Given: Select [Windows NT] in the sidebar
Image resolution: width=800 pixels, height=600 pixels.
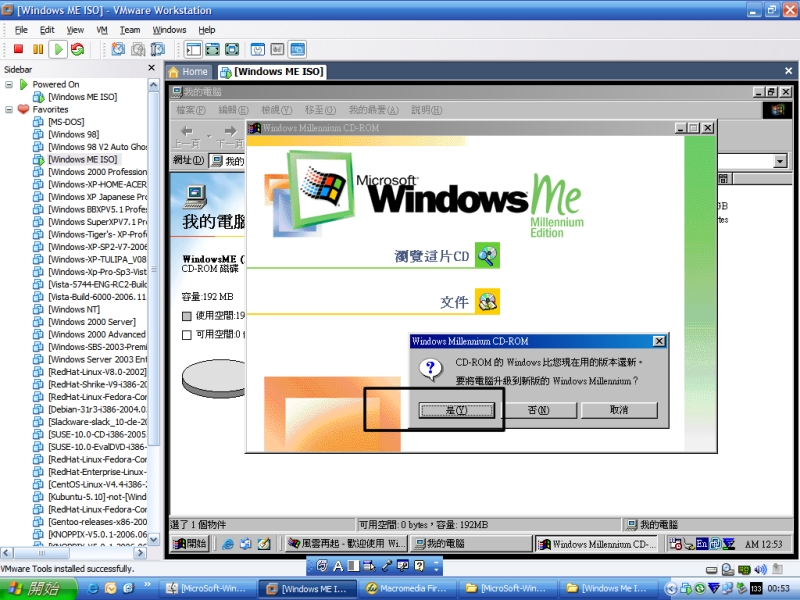Looking at the screenshot, I should coord(73,309).
